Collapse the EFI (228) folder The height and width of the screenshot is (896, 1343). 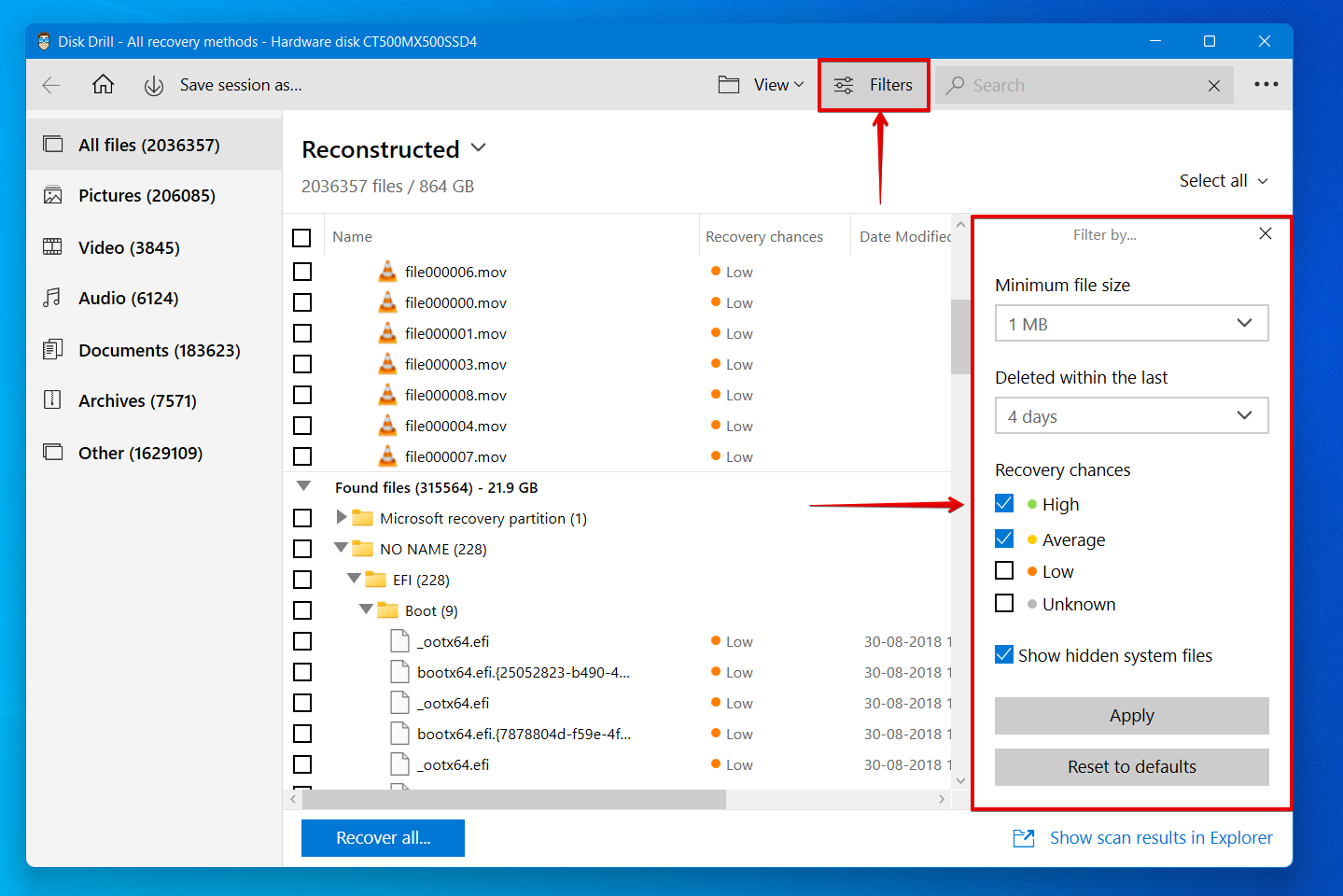[354, 579]
